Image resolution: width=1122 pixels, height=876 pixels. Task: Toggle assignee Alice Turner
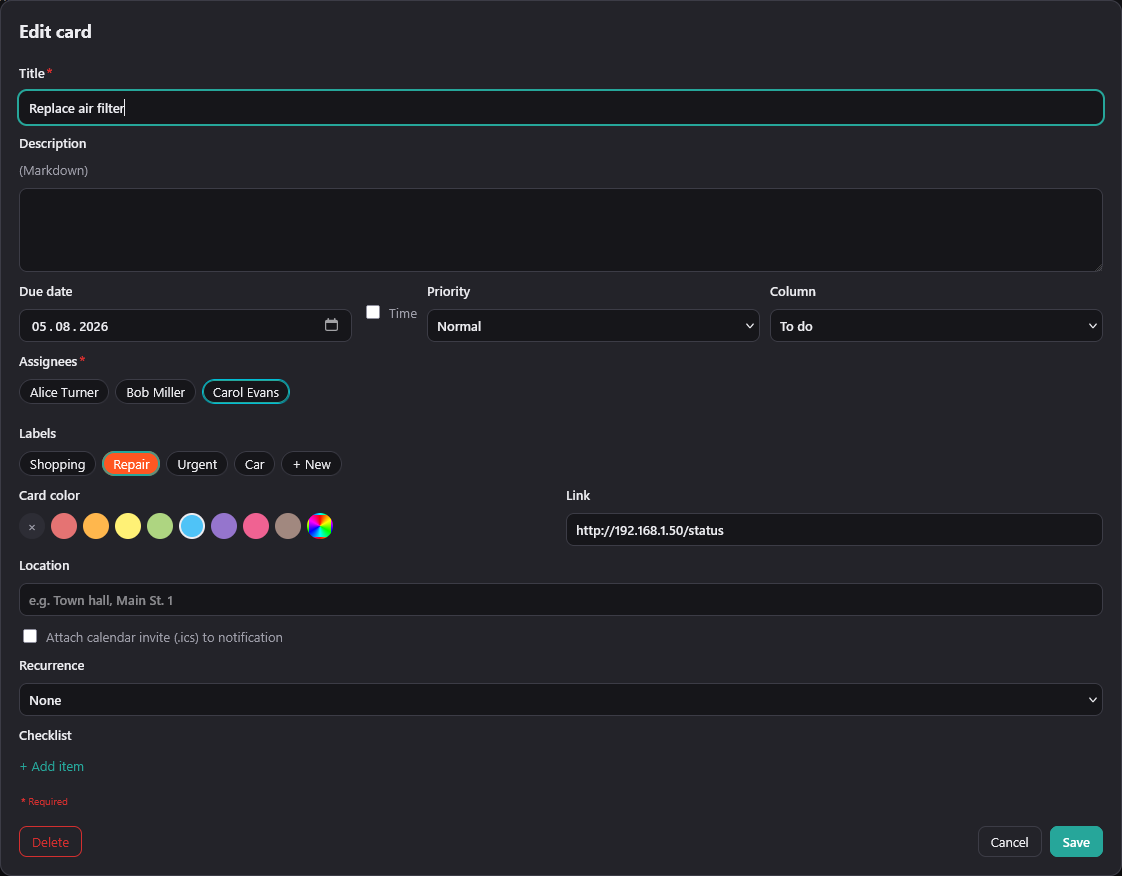click(x=64, y=392)
